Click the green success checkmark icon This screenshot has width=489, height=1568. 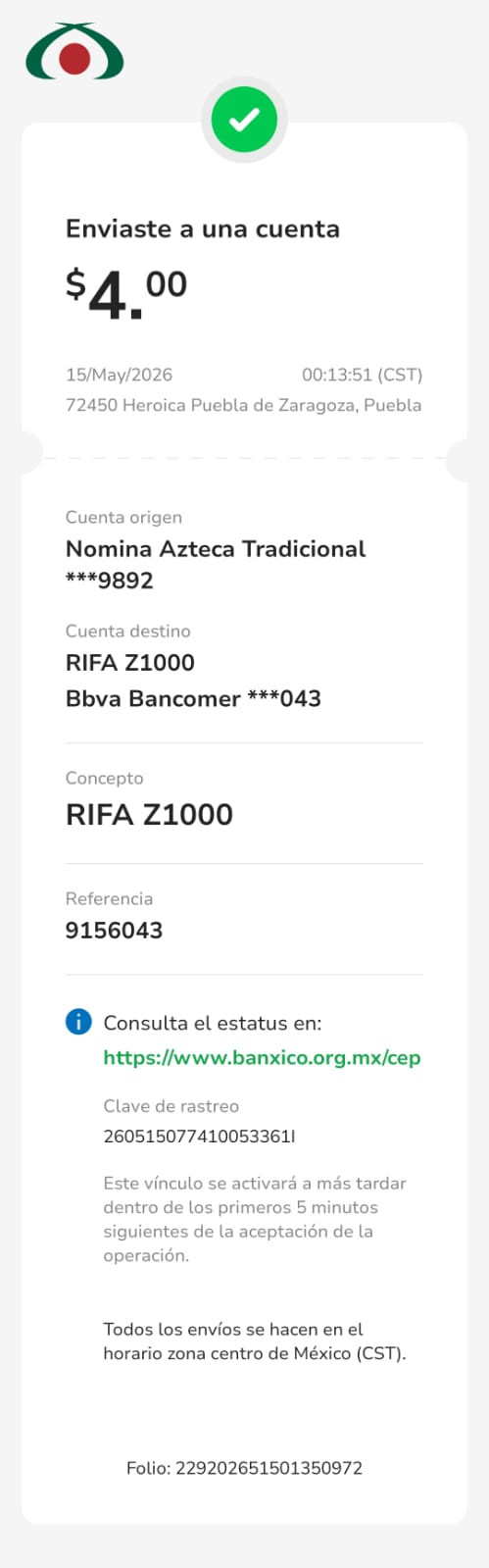pyautogui.click(x=244, y=120)
